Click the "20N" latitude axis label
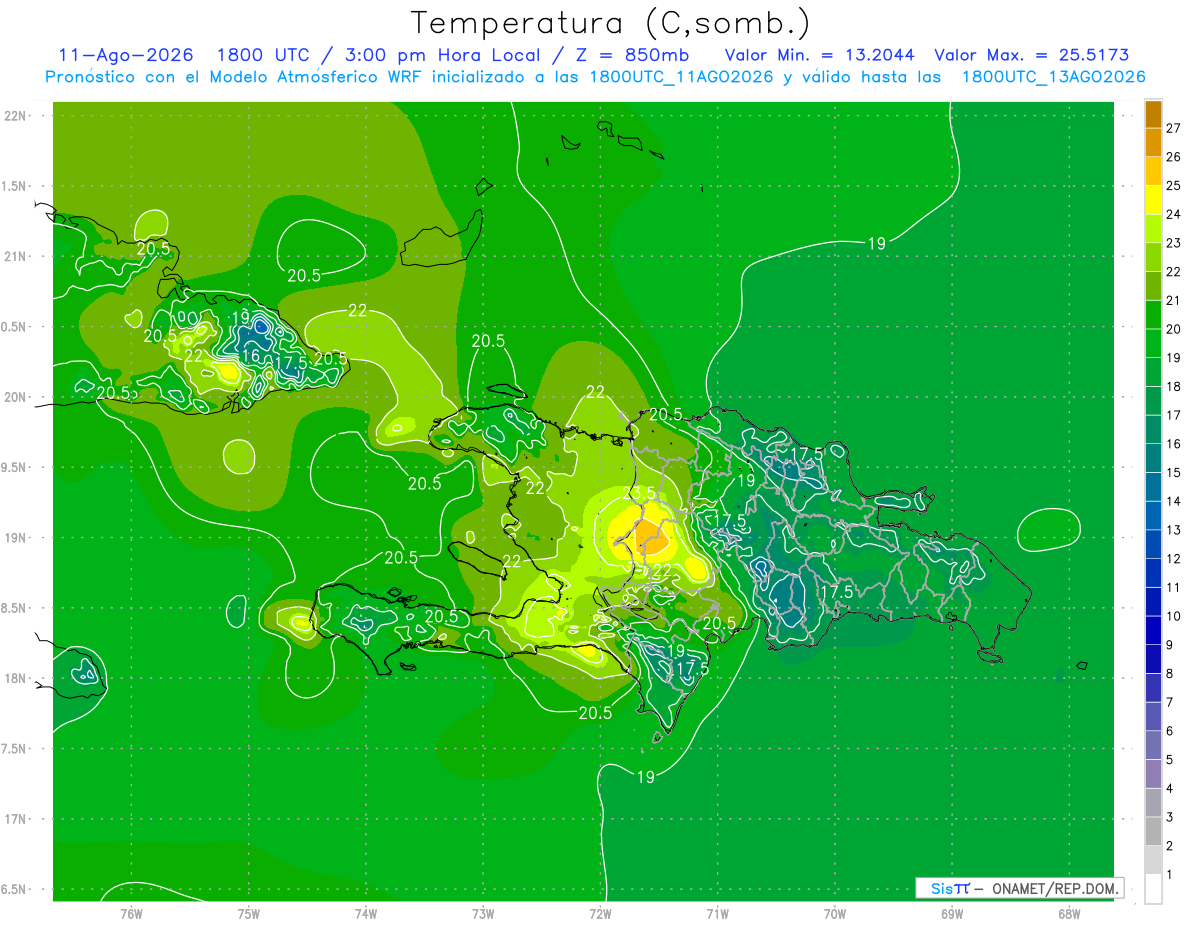The image size is (1200, 927). [x=15, y=397]
